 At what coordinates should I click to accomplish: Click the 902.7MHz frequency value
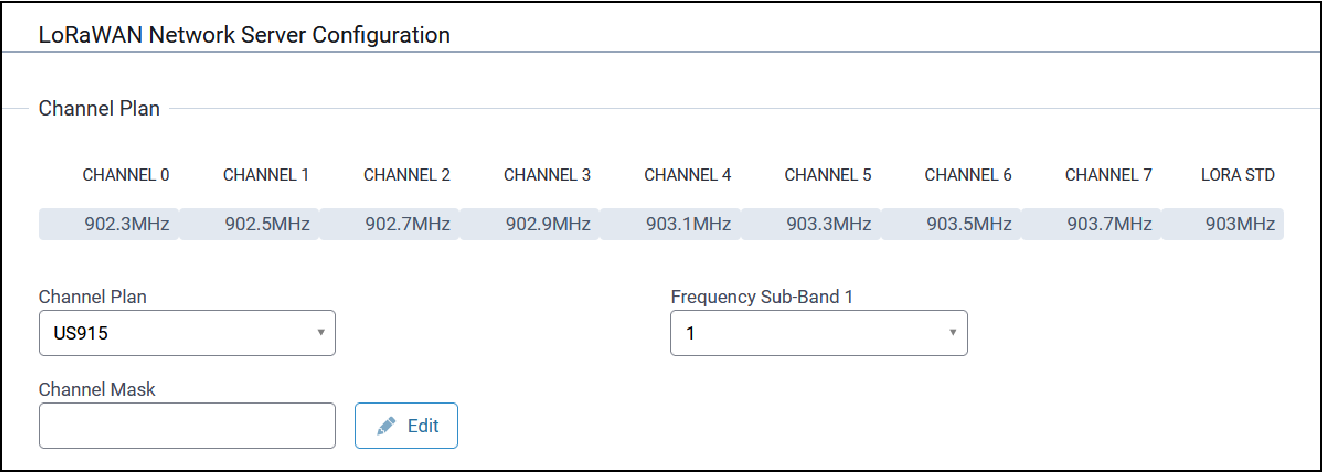(407, 224)
